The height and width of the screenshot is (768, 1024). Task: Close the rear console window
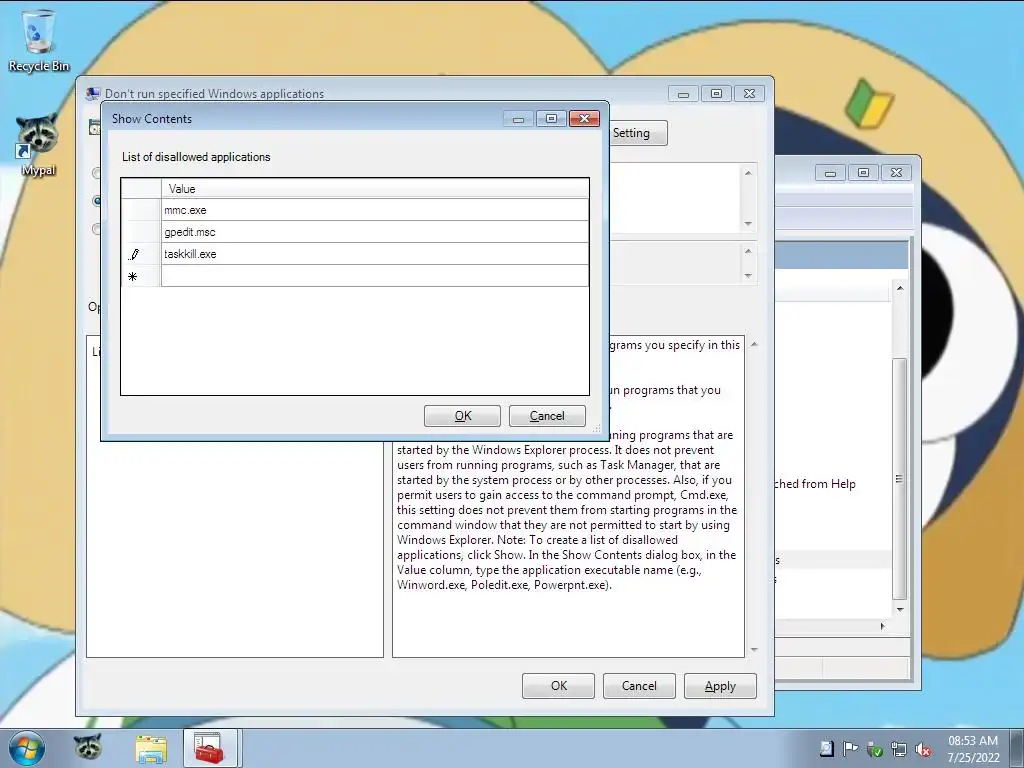pyautogui.click(x=896, y=172)
